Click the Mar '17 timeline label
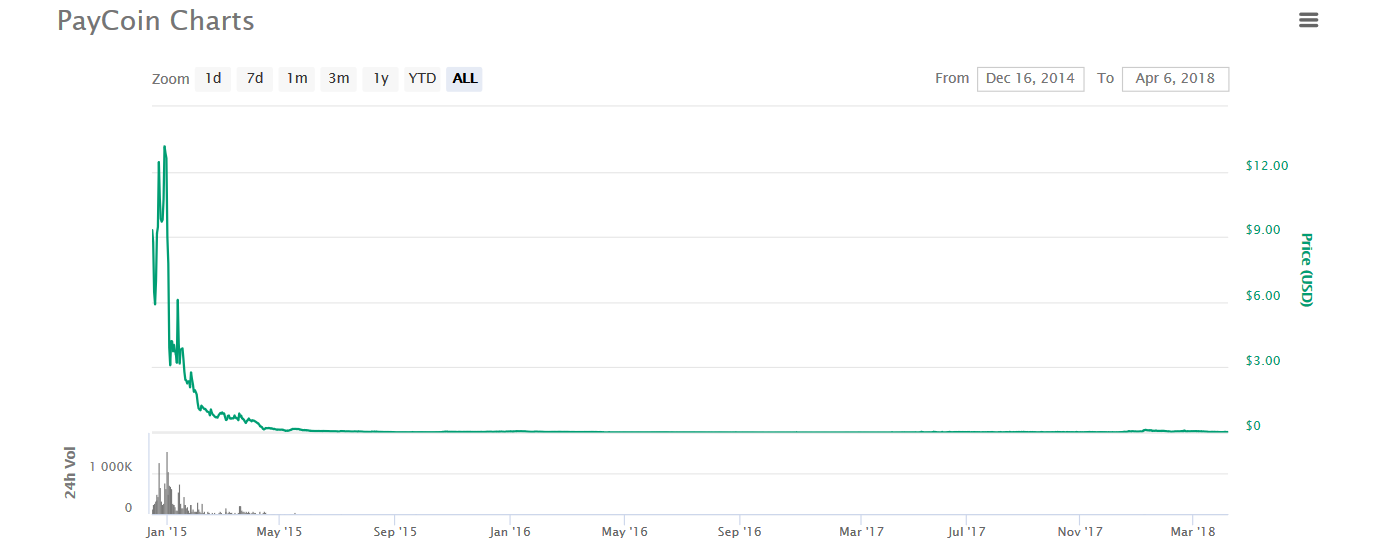This screenshot has width=1379, height=551. click(x=862, y=532)
